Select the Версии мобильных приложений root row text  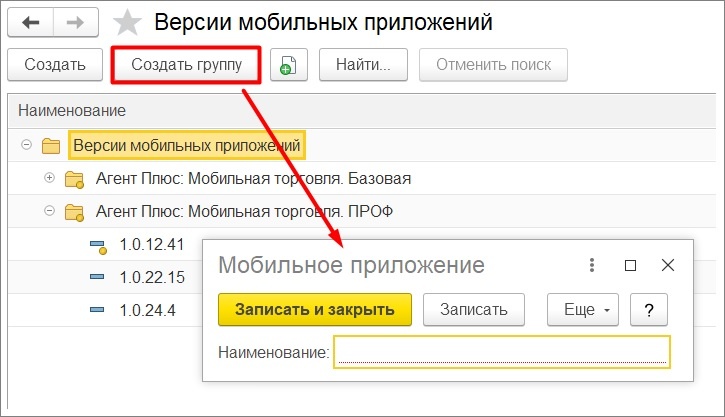(187, 145)
